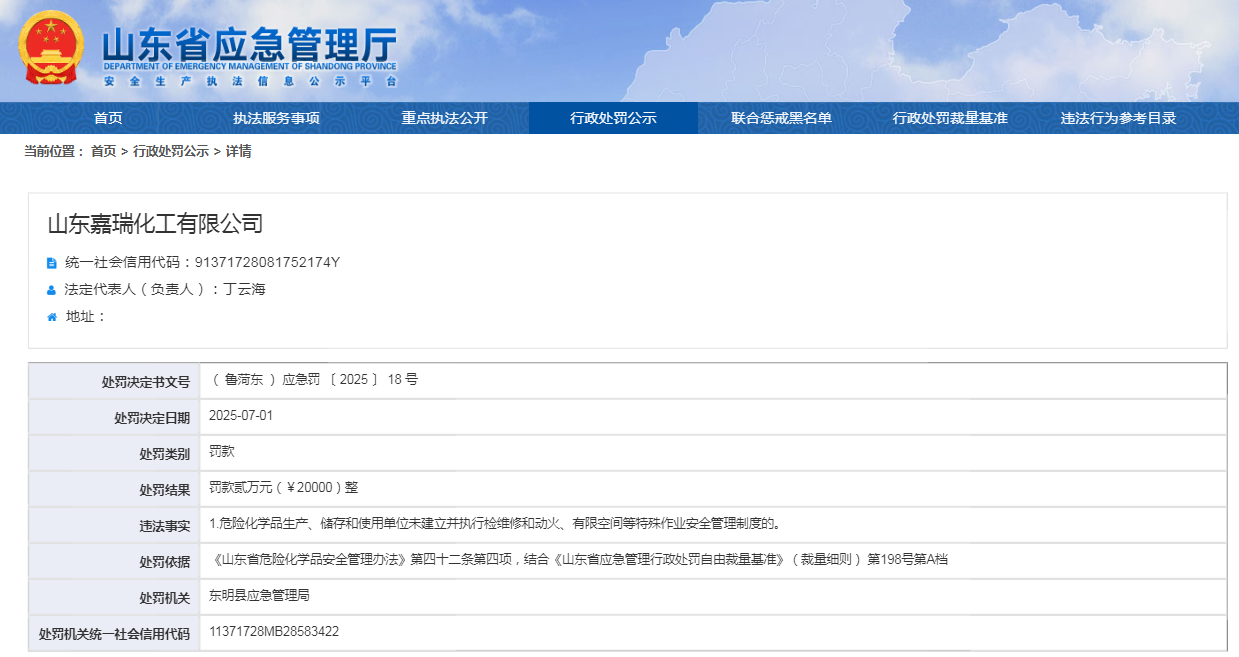Viewport: 1239px width, 657px height.
Task: Click the authority code 11371728MB28583422
Action: 274,632
